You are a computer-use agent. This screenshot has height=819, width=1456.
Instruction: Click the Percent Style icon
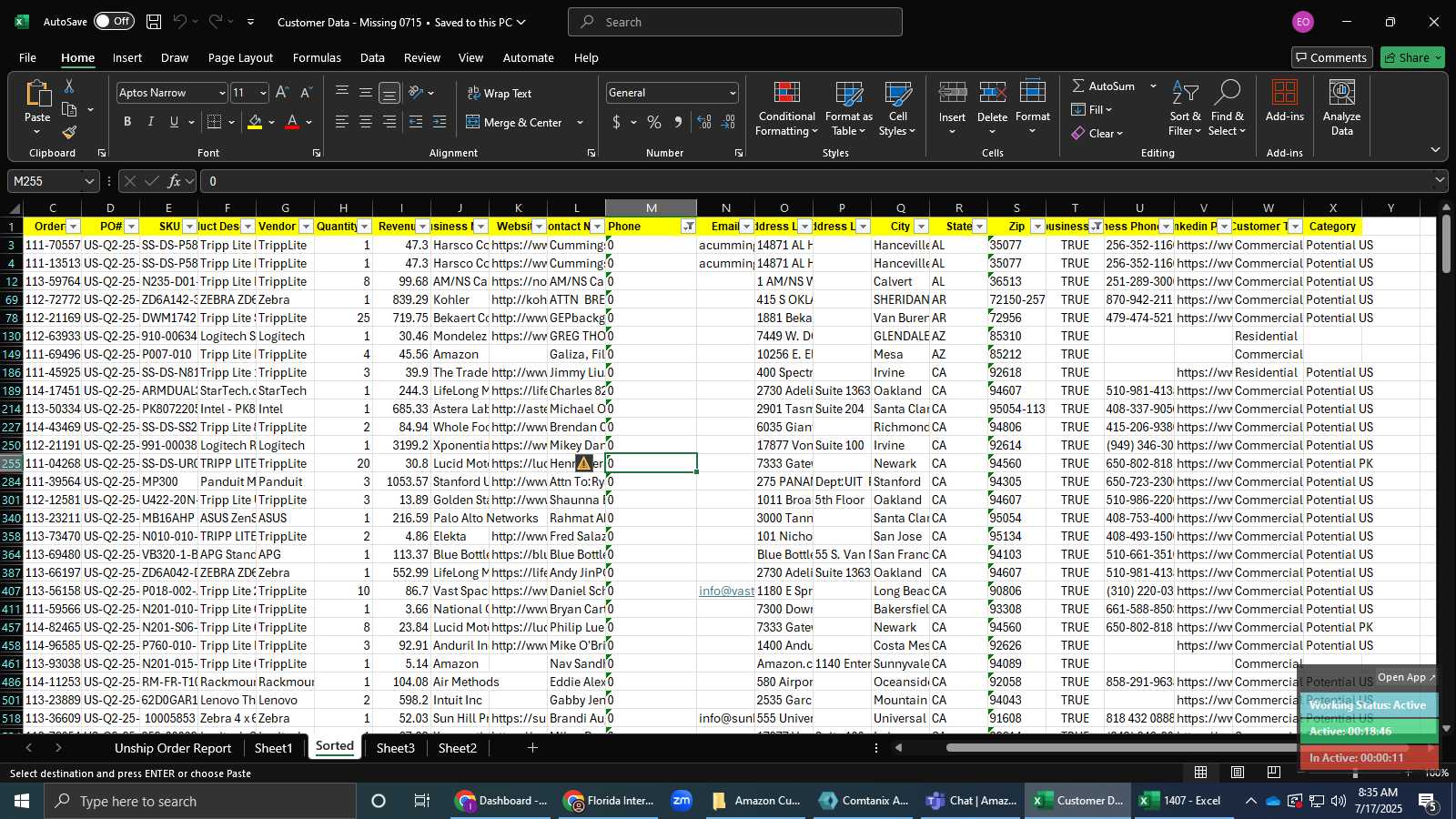point(654,122)
